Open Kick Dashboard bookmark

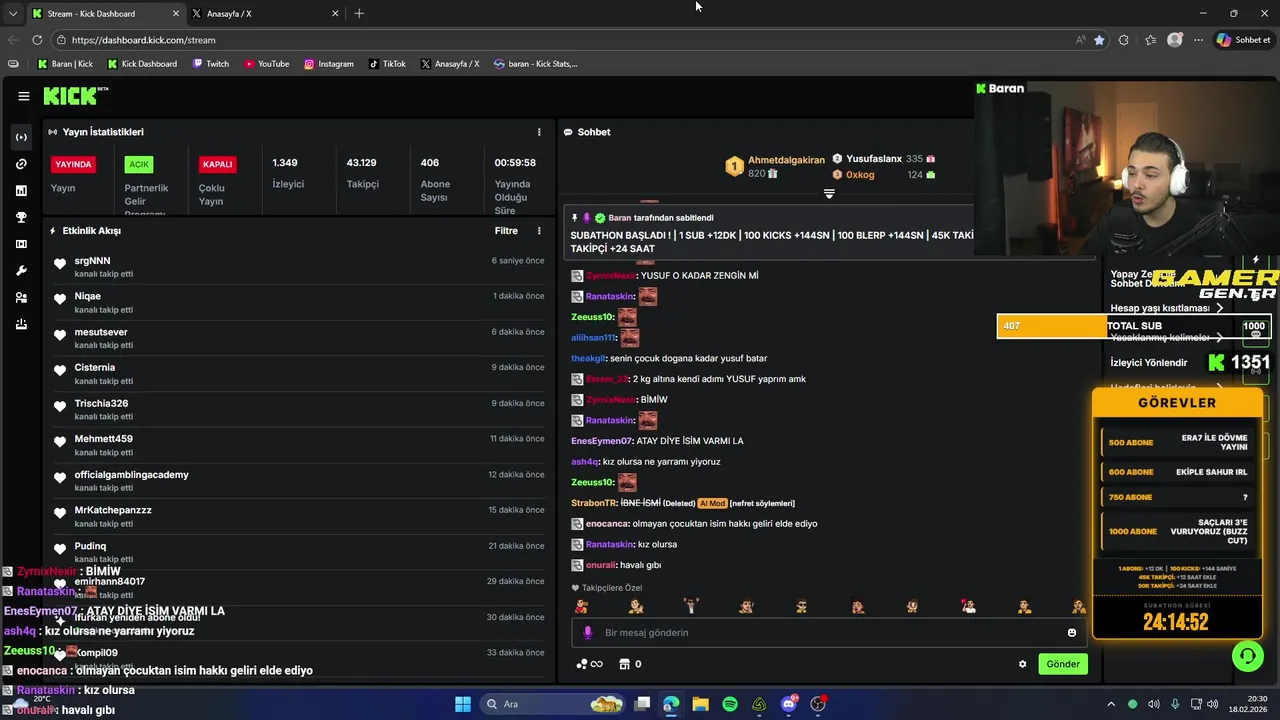coord(141,64)
